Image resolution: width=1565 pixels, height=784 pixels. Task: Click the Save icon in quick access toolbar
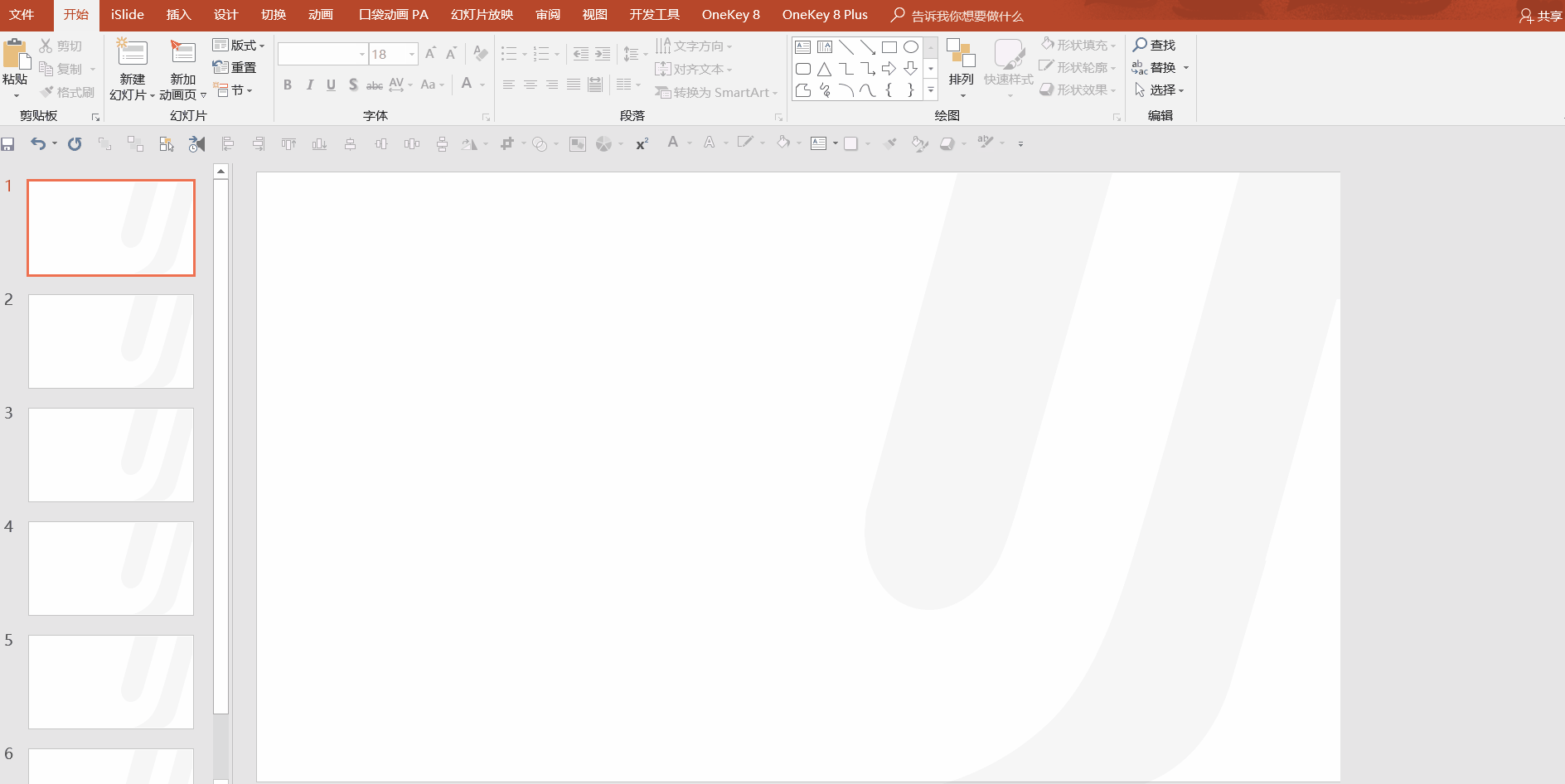pos(7,144)
